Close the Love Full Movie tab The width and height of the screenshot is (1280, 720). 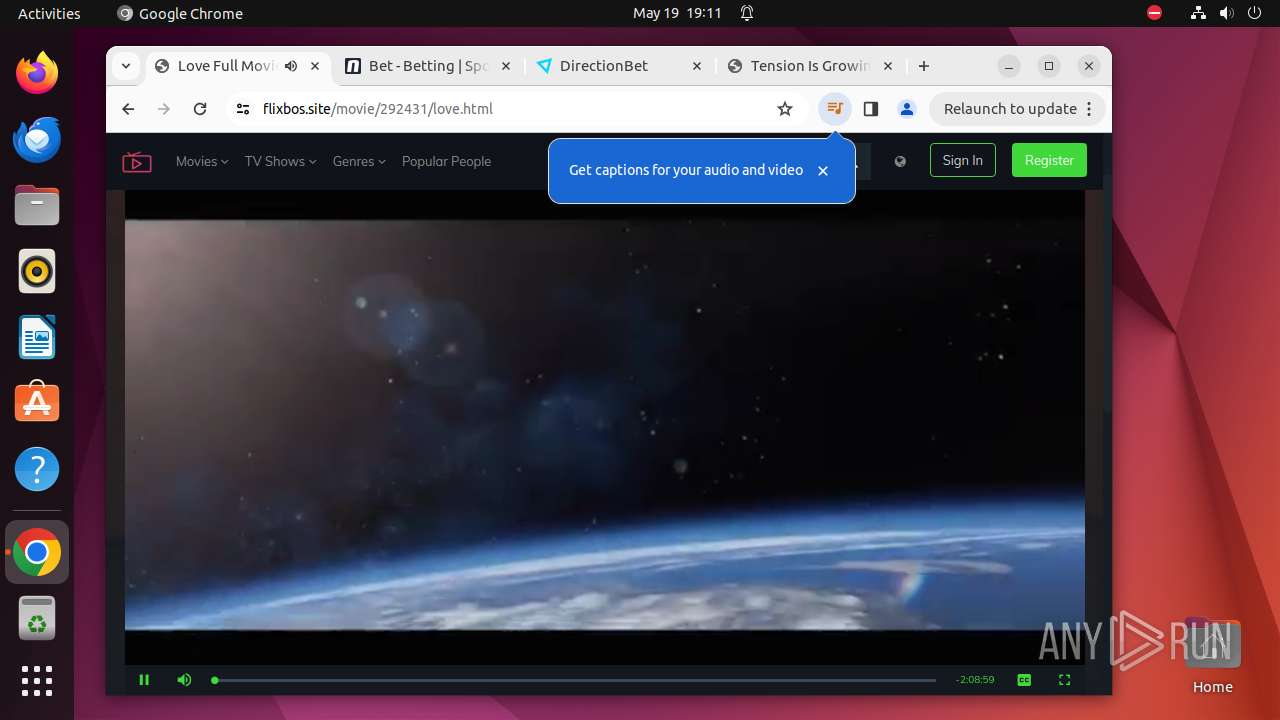[315, 66]
